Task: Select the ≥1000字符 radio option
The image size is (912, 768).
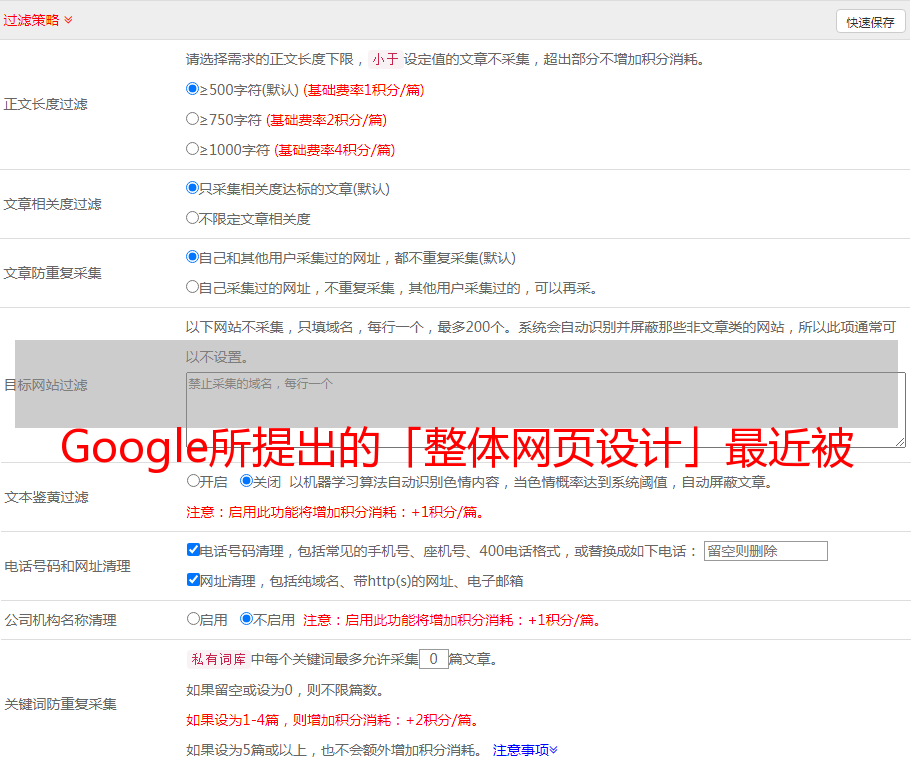Action: coord(193,149)
